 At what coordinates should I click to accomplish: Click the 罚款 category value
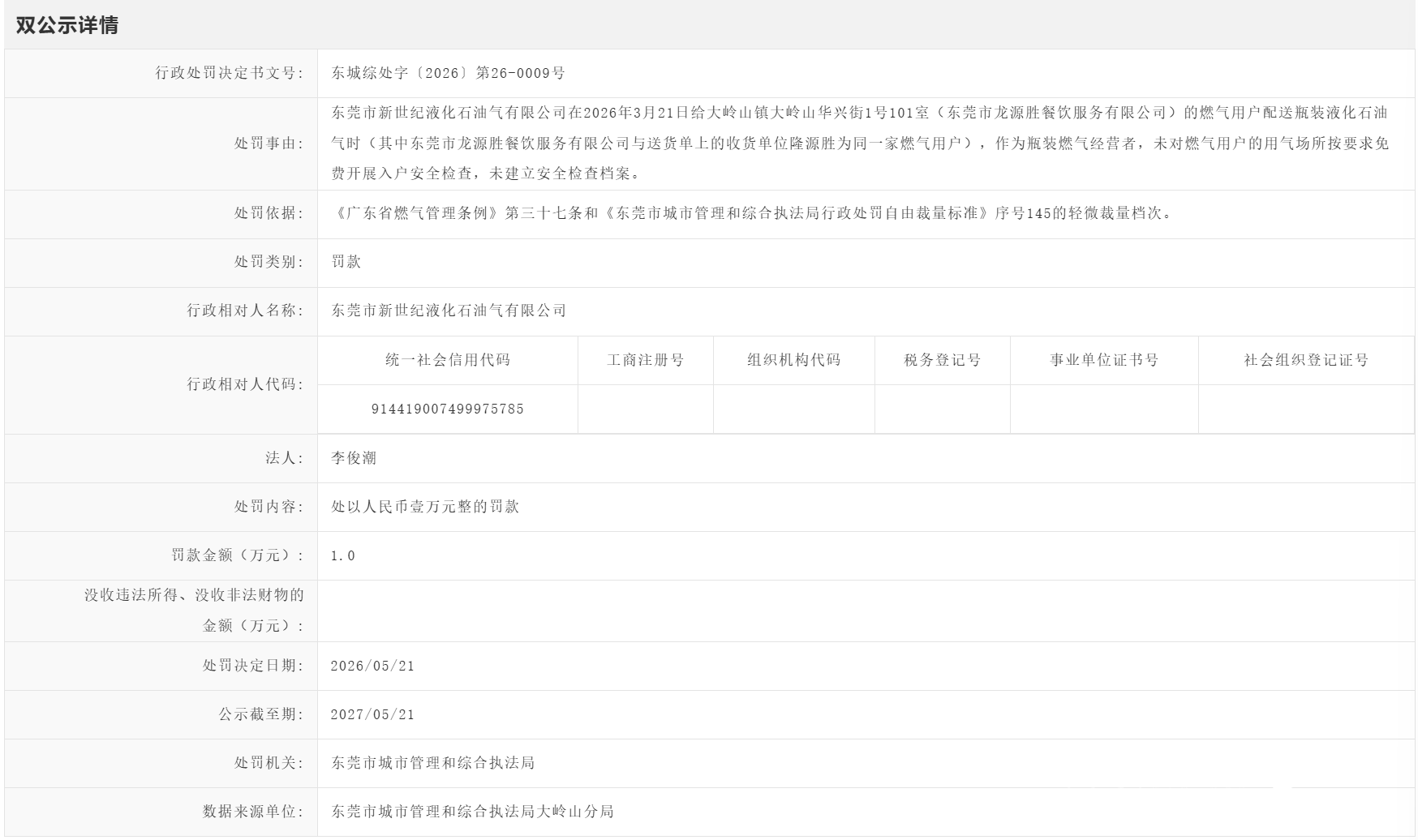coord(346,262)
